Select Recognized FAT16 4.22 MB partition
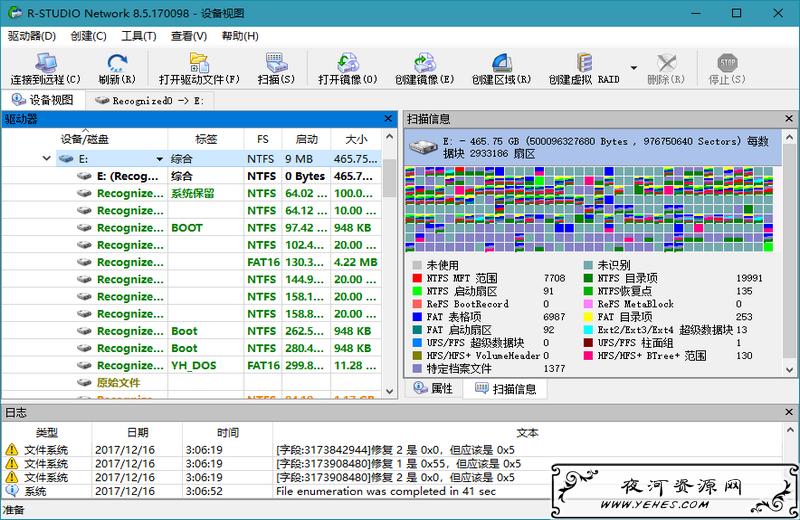 [192, 262]
